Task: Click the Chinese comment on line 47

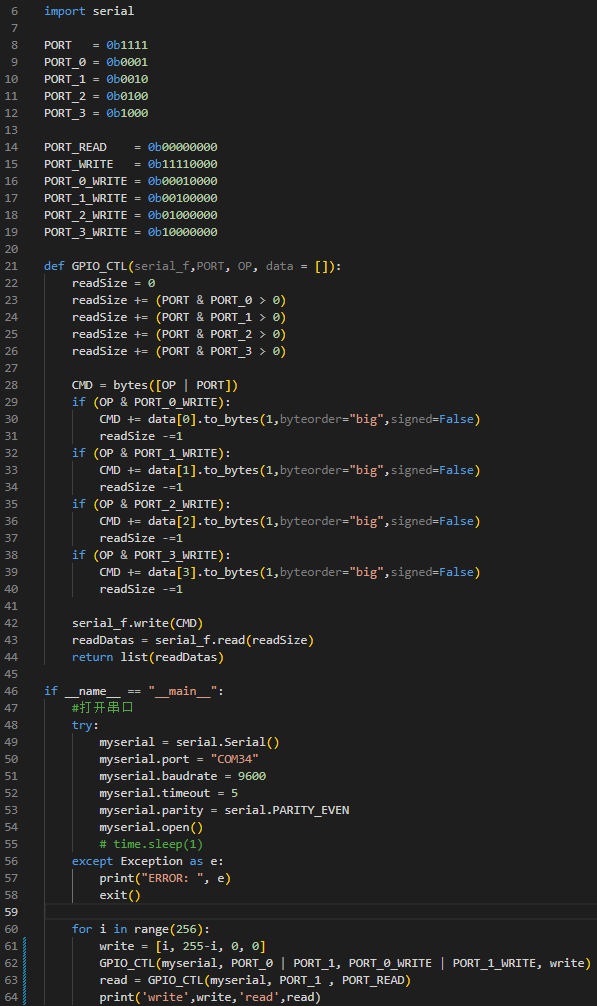Action: [x=103, y=708]
